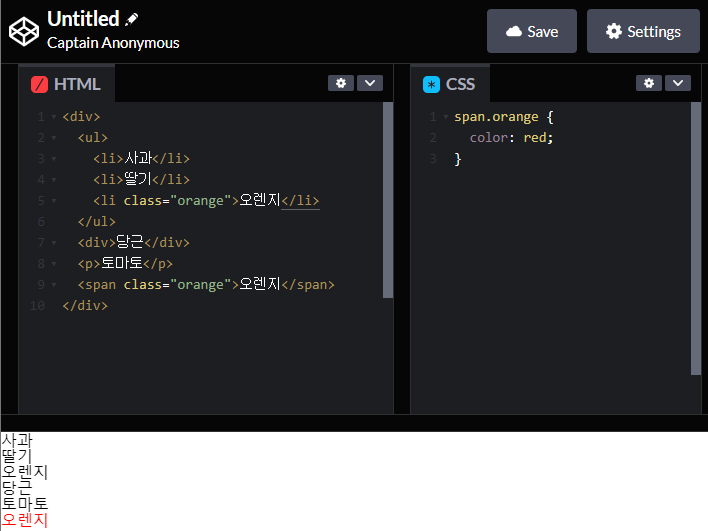Click CSS line number 2
This screenshot has height=531, width=708.
(433, 138)
